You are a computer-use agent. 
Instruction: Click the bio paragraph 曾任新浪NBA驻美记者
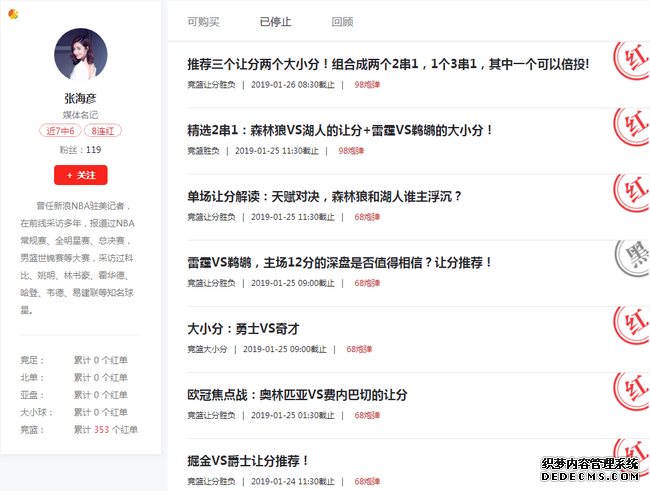pyautogui.click(x=78, y=258)
